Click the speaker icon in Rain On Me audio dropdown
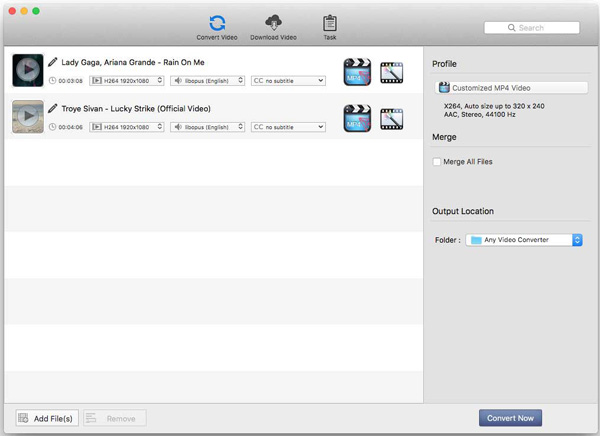 point(178,80)
